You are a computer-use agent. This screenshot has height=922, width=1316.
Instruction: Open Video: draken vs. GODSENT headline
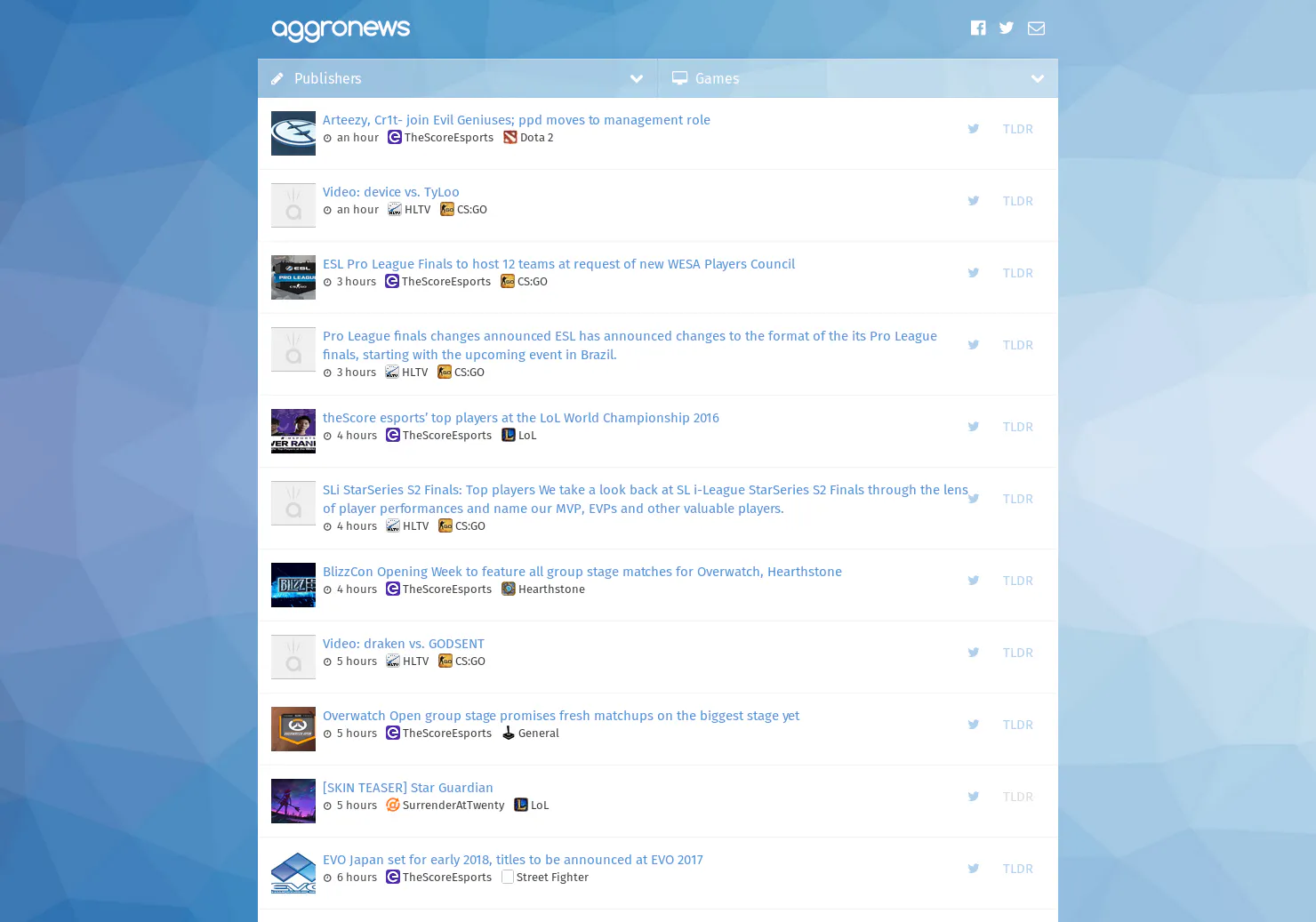click(403, 644)
